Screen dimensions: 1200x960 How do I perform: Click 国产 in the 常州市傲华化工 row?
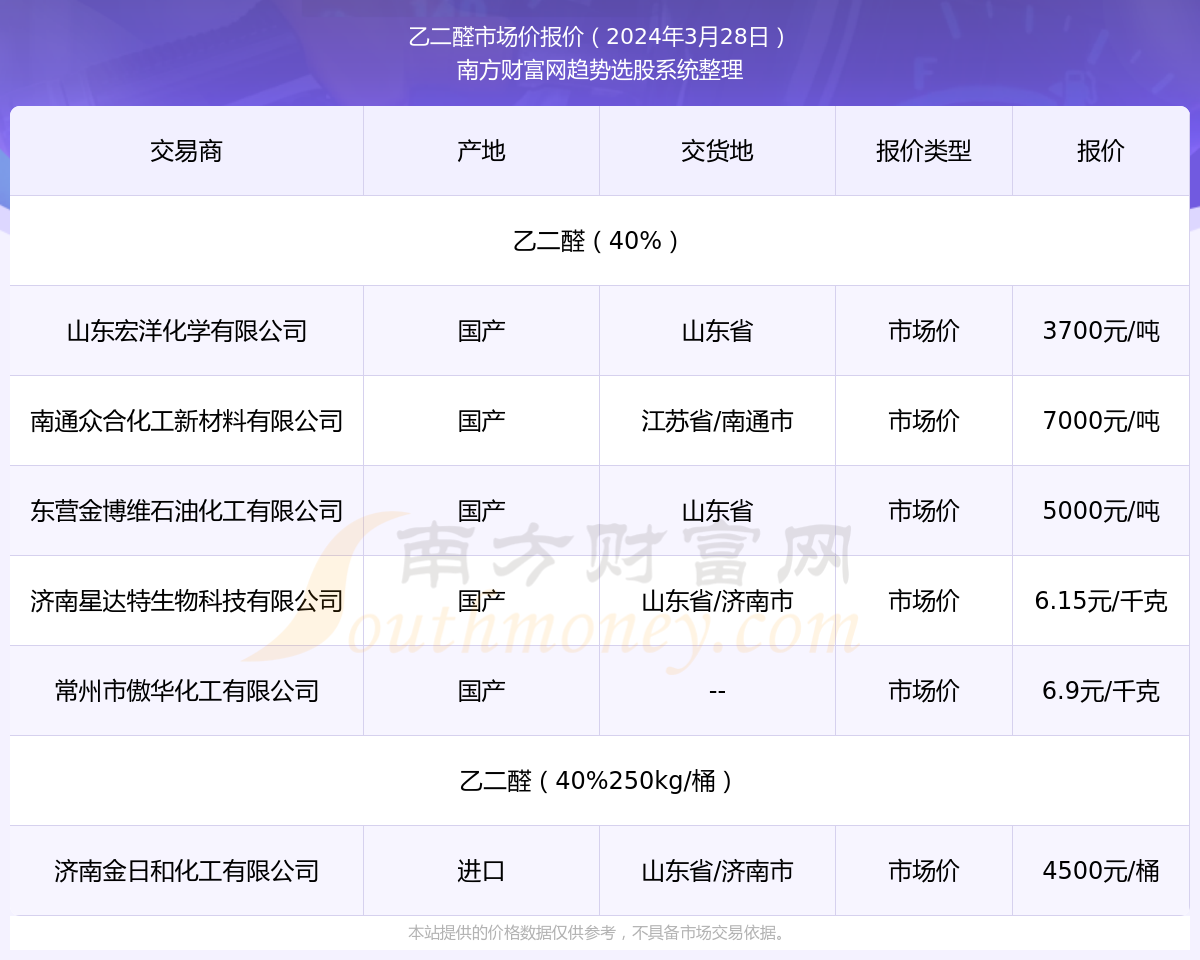pos(481,691)
